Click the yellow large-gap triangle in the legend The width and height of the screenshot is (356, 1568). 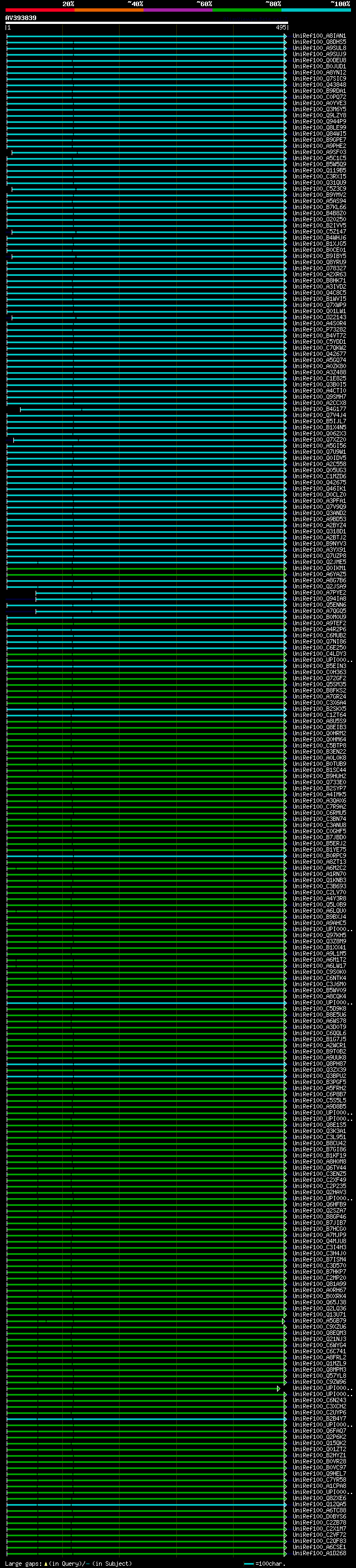(x=46, y=1564)
